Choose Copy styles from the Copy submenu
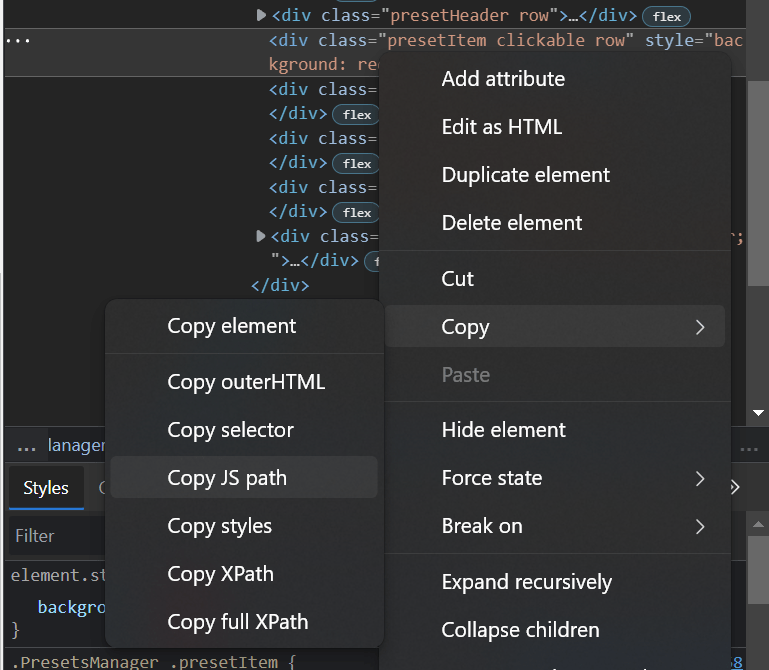 (x=219, y=526)
